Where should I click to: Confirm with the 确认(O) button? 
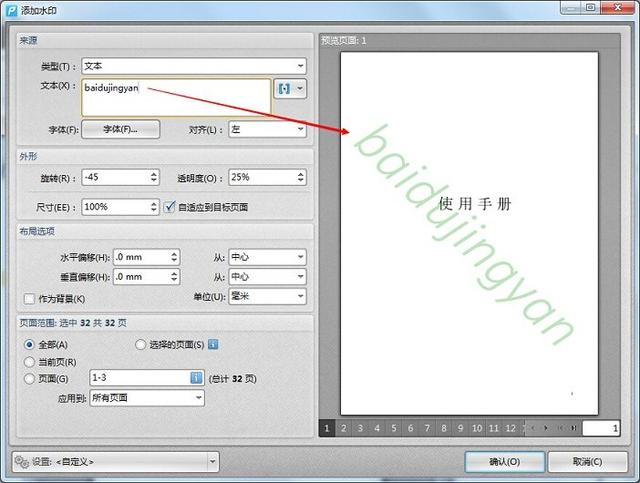pos(504,462)
